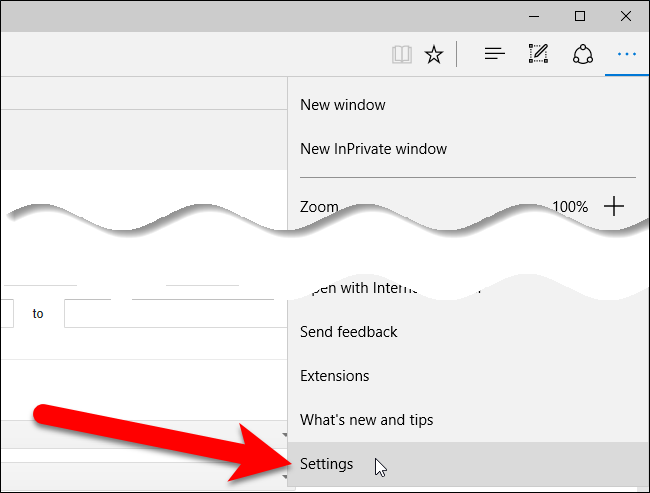Close the Edge window
The width and height of the screenshot is (650, 493).
pos(626,17)
